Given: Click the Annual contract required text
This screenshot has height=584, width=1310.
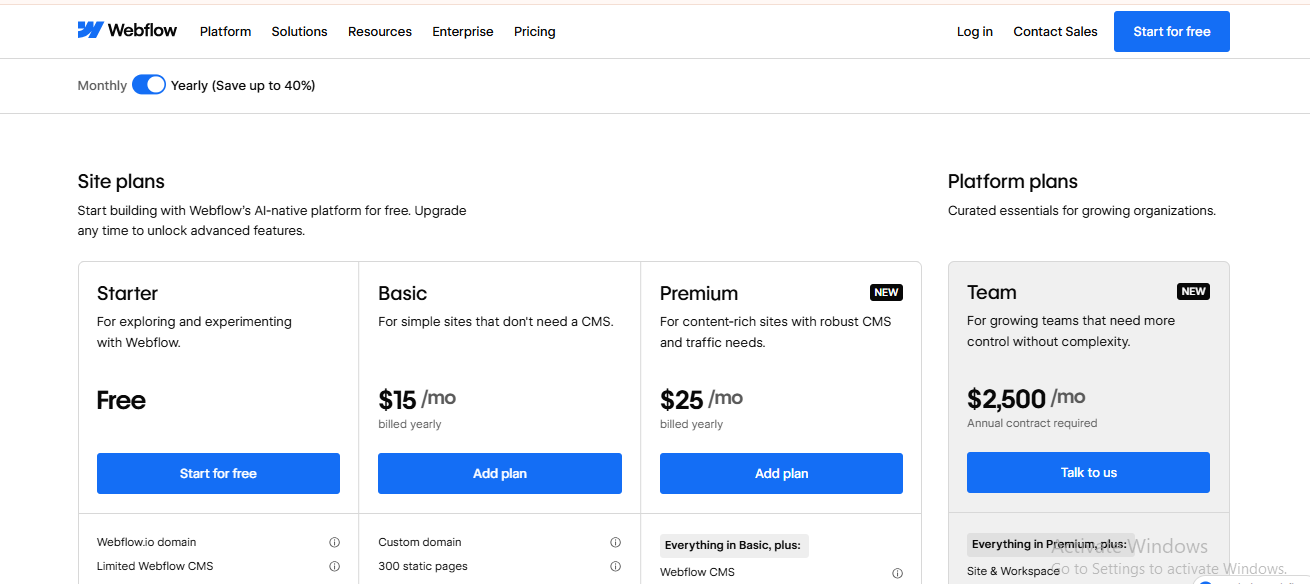Looking at the screenshot, I should (1032, 423).
